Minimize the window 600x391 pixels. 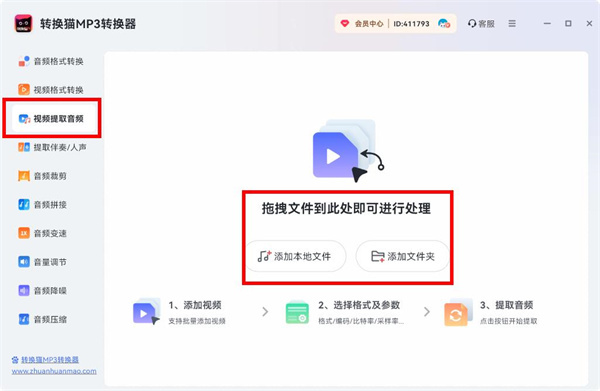point(548,24)
